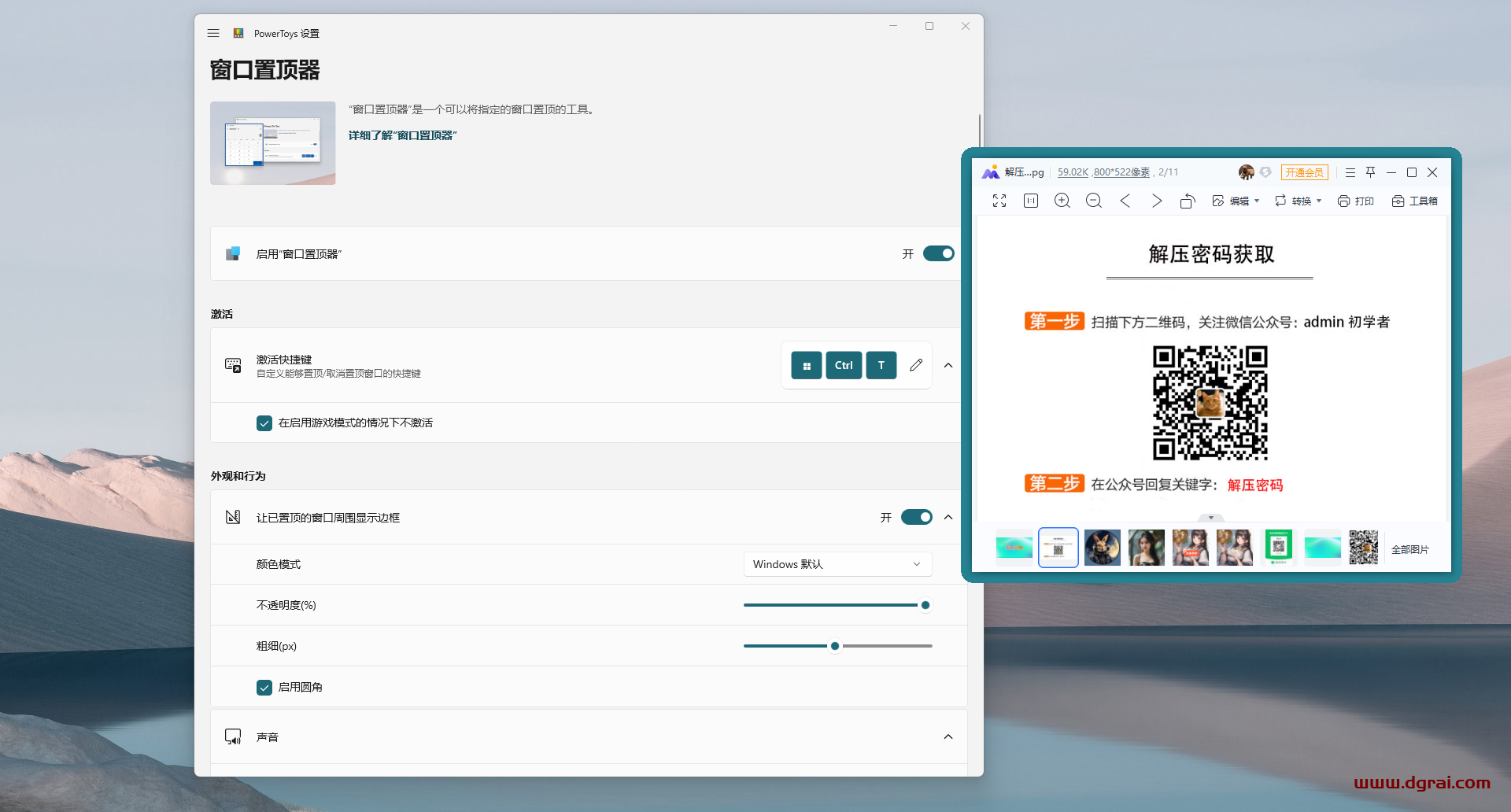Image resolution: width=1511 pixels, height=812 pixels.
Task: Open the 编辑 dropdown in image viewer
Action: 1236,201
